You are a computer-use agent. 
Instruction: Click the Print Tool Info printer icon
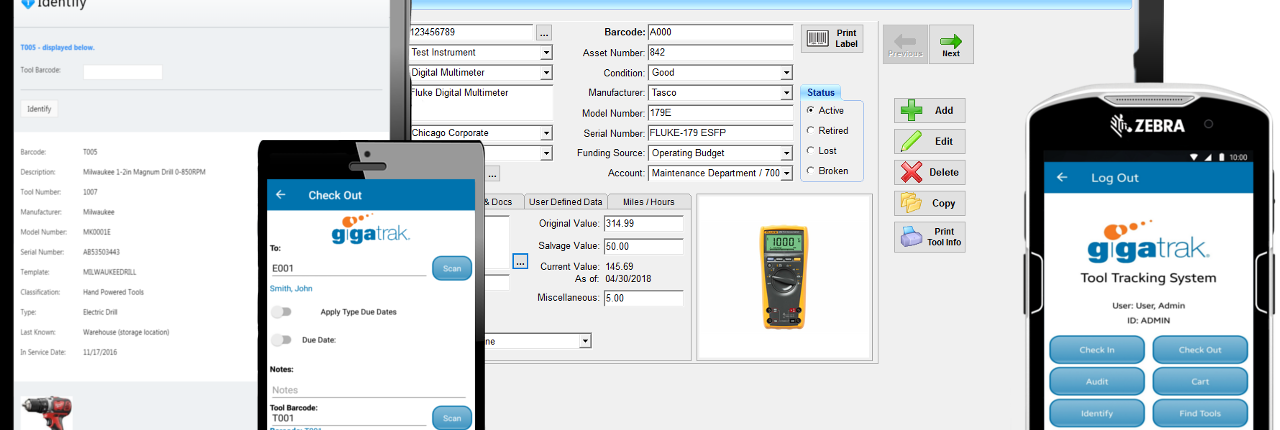pos(911,237)
